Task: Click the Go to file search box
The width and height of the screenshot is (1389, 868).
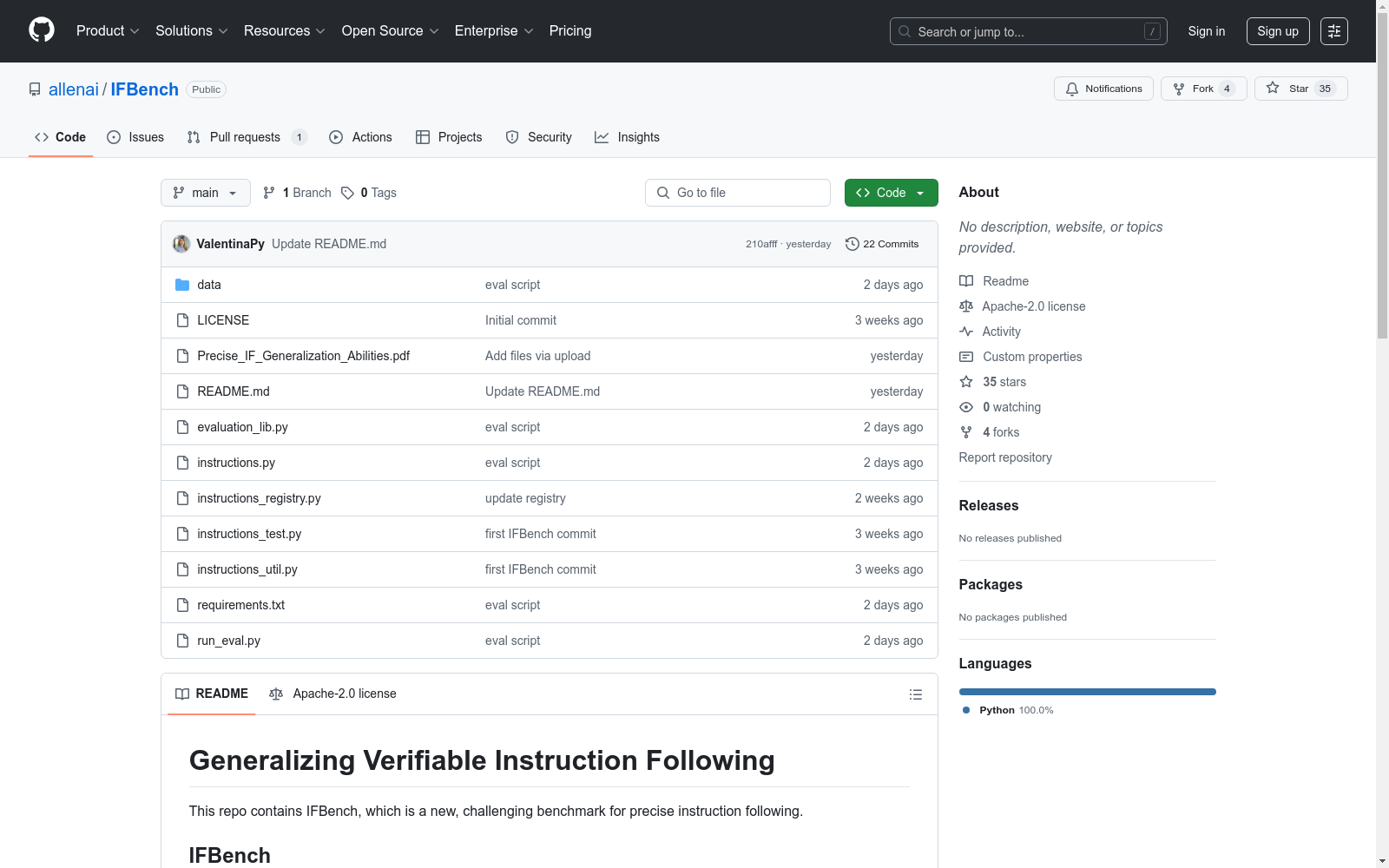Action: click(x=738, y=193)
